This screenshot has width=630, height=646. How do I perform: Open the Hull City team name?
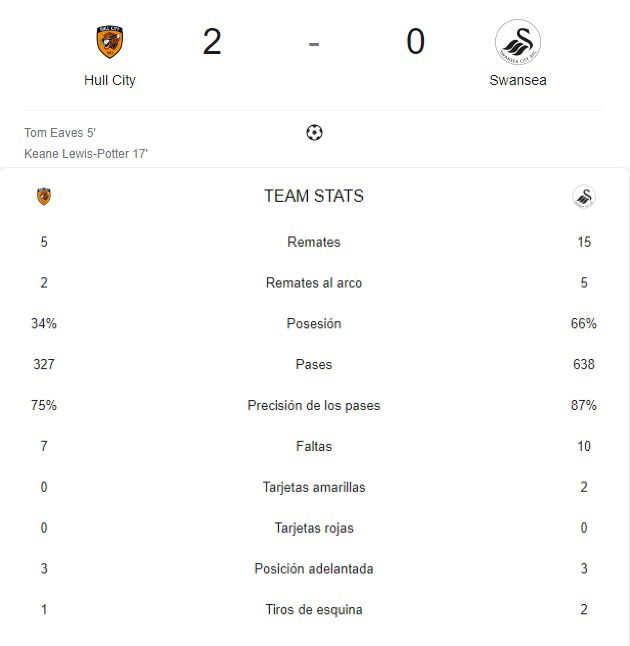click(x=110, y=80)
